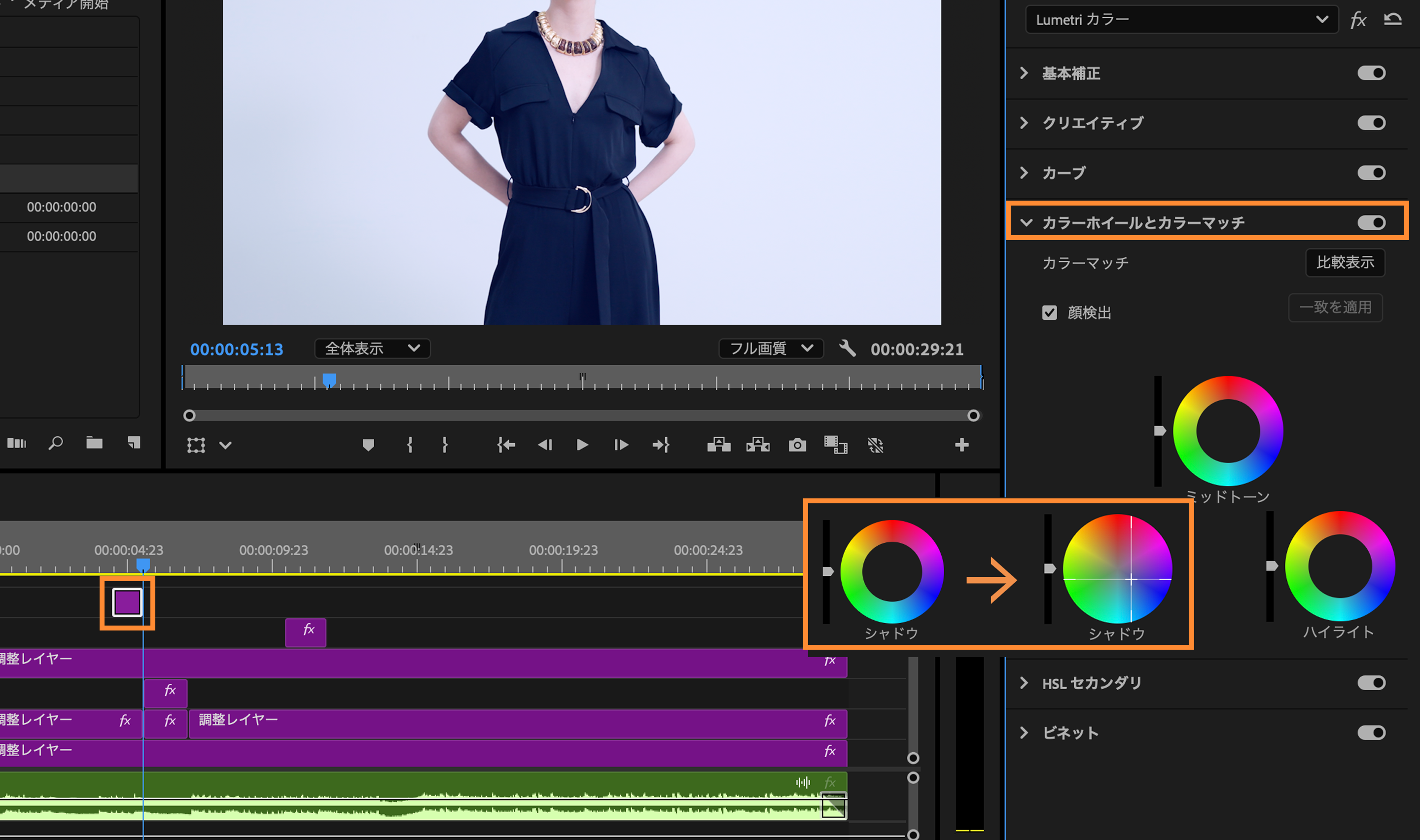Uncheck the 顔検出 checkbox
This screenshot has width=1420, height=840.
pos(1049,313)
